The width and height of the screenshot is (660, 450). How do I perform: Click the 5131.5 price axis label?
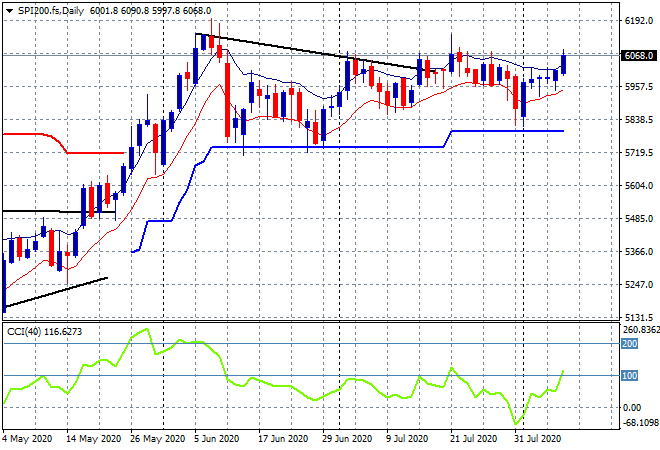click(x=639, y=317)
